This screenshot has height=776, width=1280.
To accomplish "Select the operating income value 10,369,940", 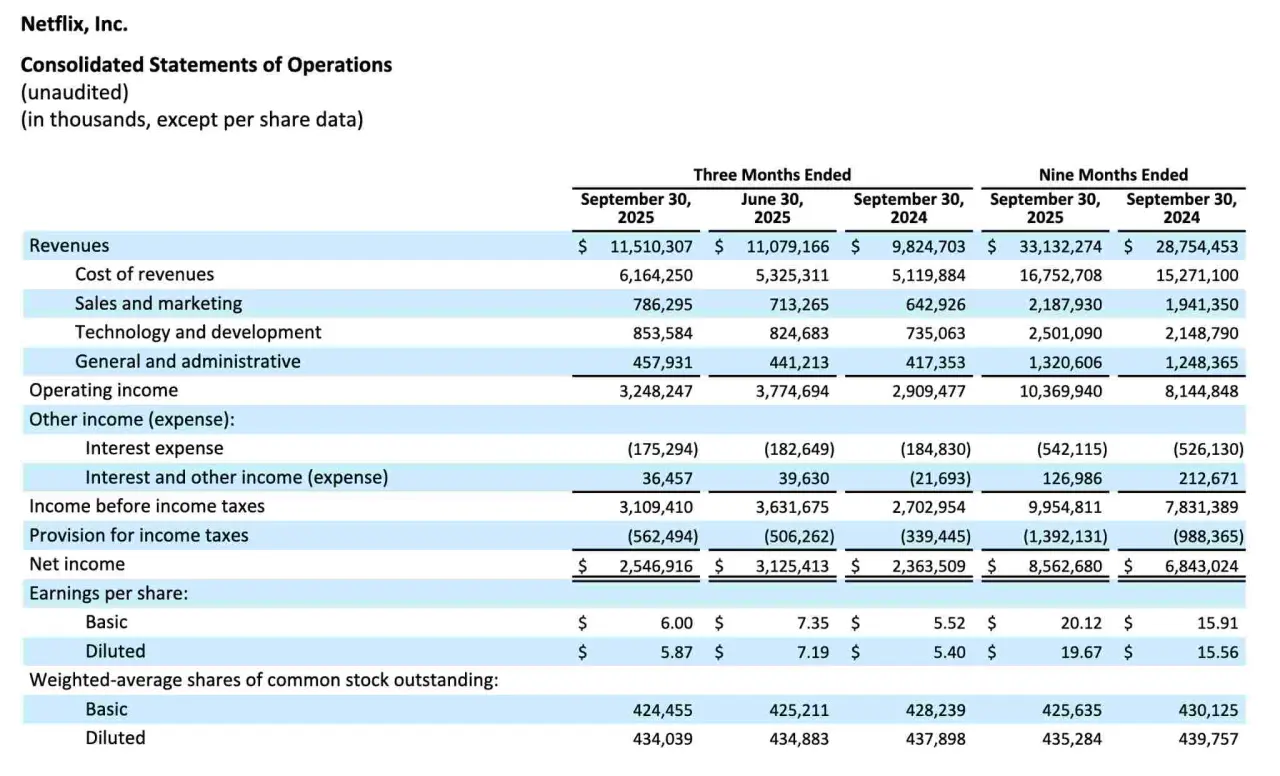I will pyautogui.click(x=1061, y=391).
